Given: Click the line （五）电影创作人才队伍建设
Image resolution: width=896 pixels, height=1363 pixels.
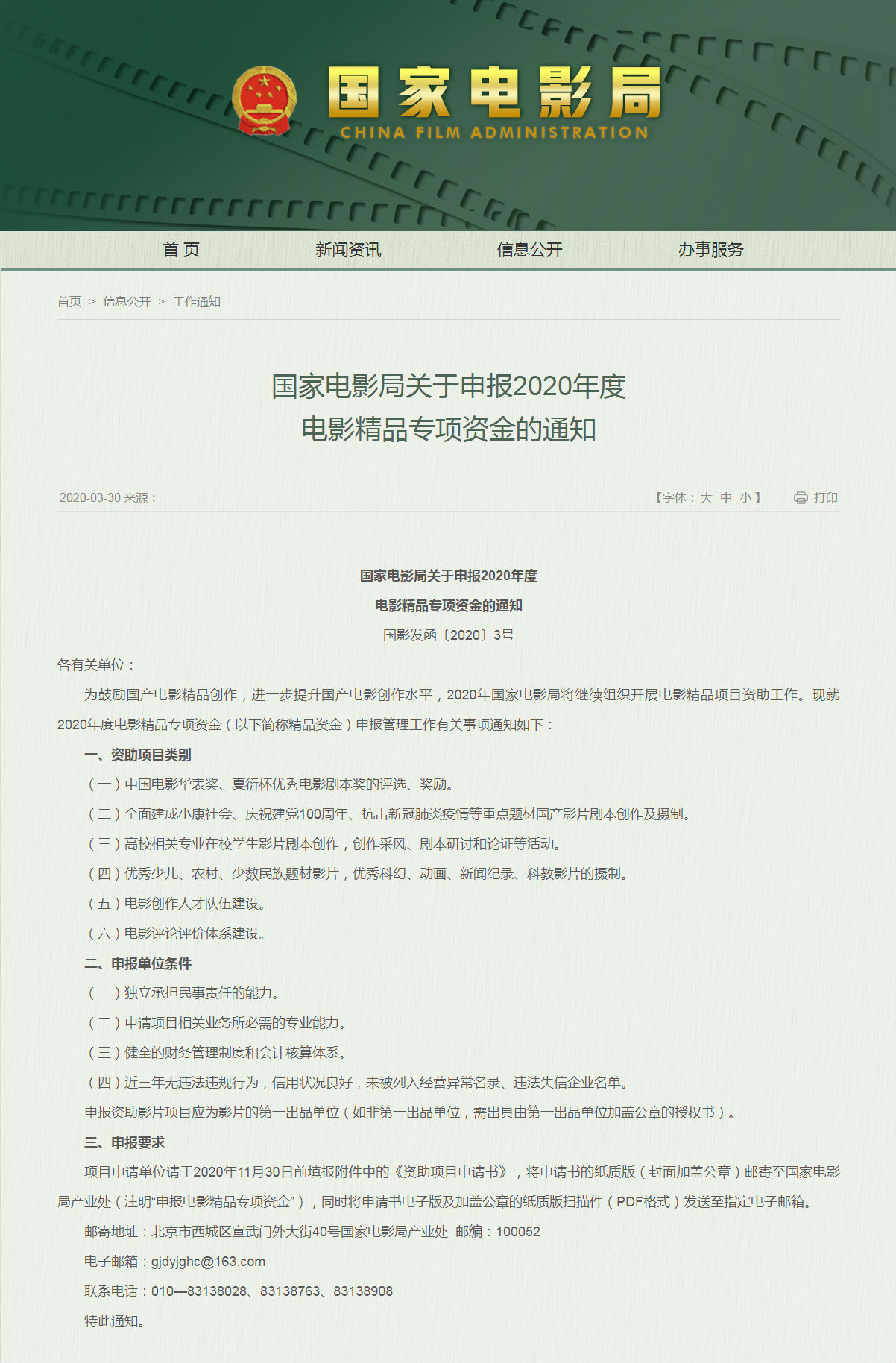Looking at the screenshot, I should tap(177, 904).
